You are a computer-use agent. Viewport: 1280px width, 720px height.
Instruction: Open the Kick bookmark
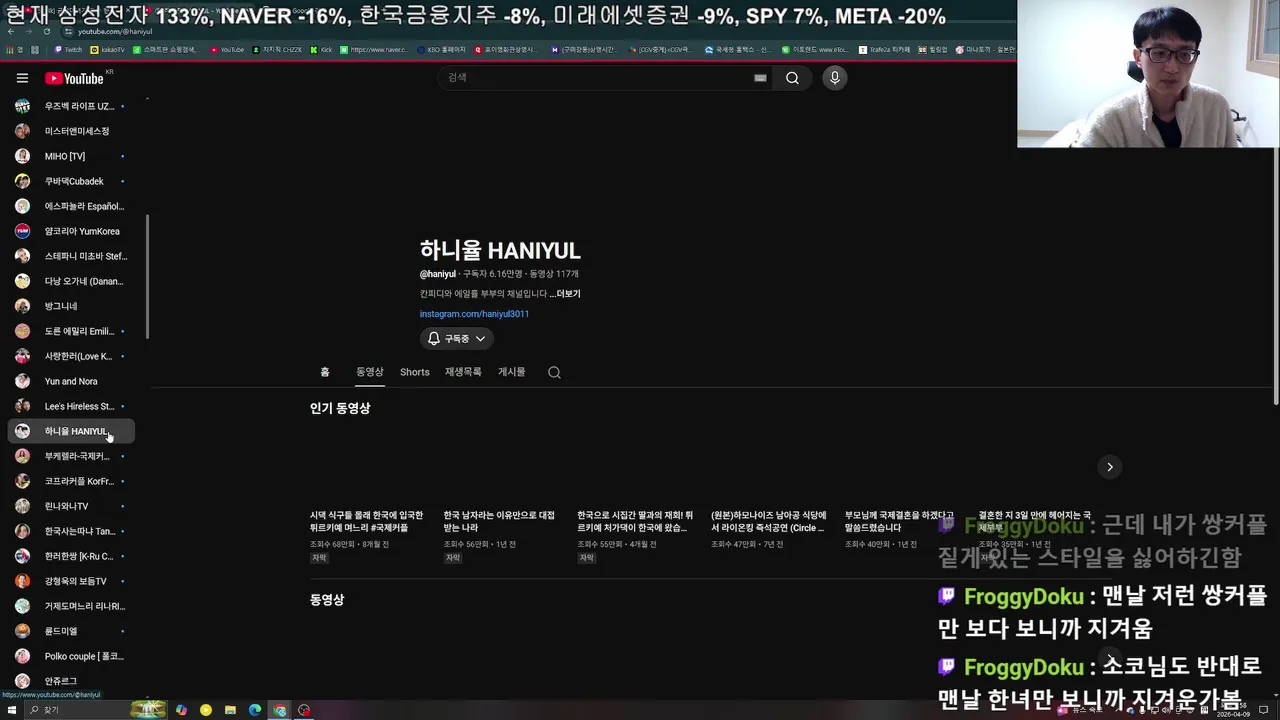(x=321, y=49)
